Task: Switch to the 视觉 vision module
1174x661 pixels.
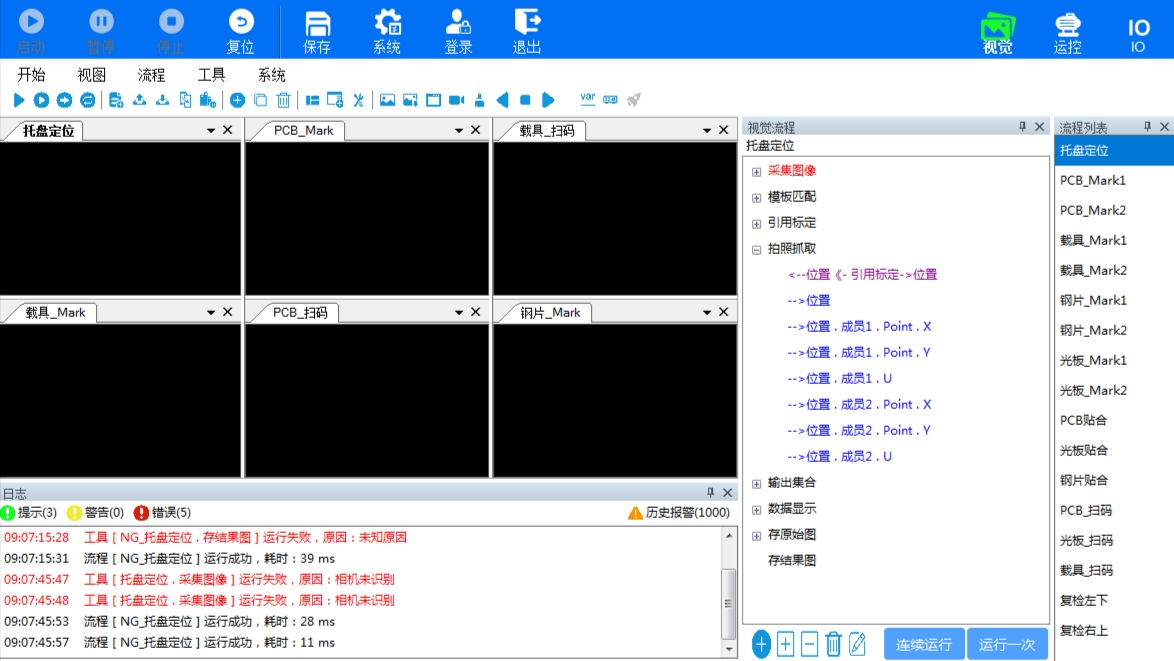Action: click(997, 32)
